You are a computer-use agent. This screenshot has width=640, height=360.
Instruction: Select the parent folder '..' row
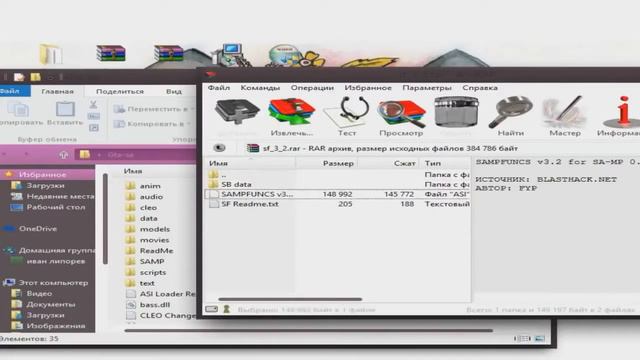337,175
